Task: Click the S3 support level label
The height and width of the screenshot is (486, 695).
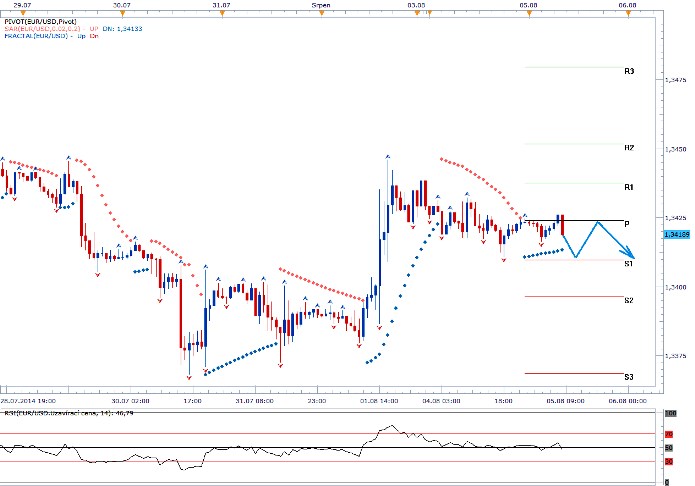Action: point(629,377)
